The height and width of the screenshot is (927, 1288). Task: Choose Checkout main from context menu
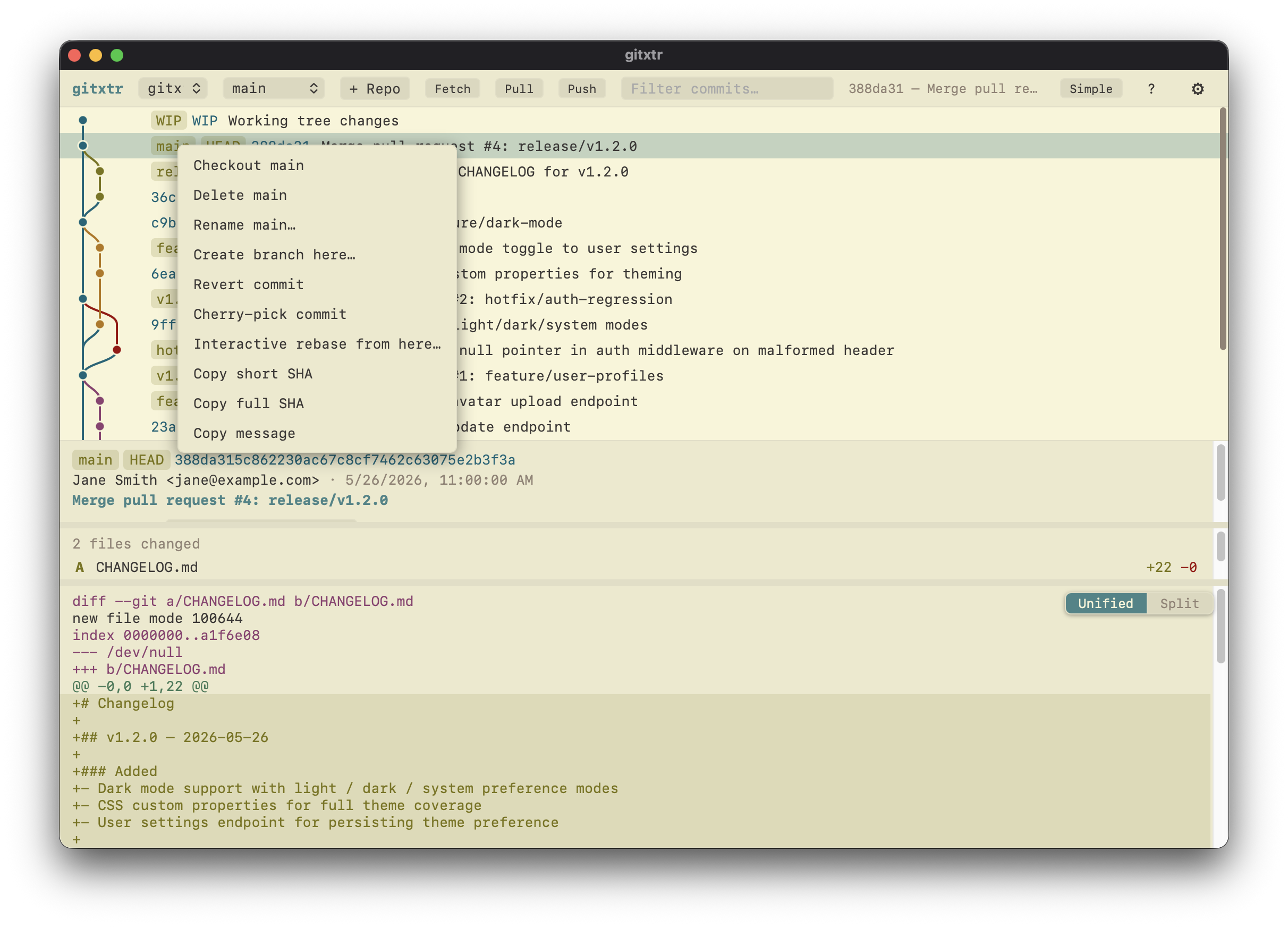[317, 165]
